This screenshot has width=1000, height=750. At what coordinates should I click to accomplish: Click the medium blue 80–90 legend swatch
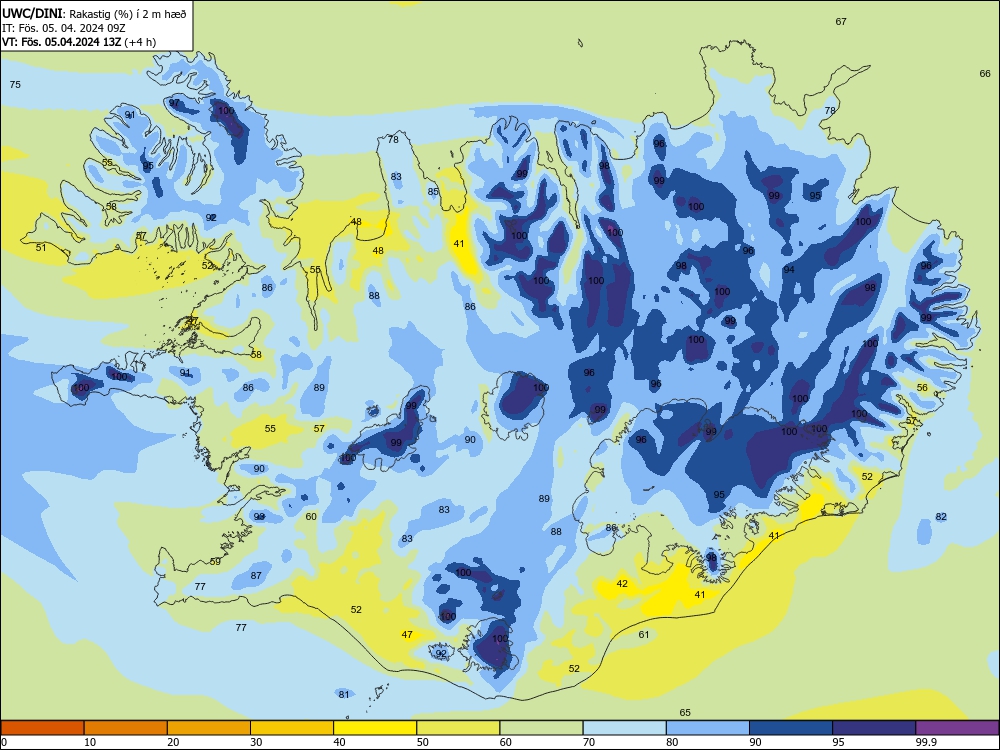pyautogui.click(x=708, y=728)
